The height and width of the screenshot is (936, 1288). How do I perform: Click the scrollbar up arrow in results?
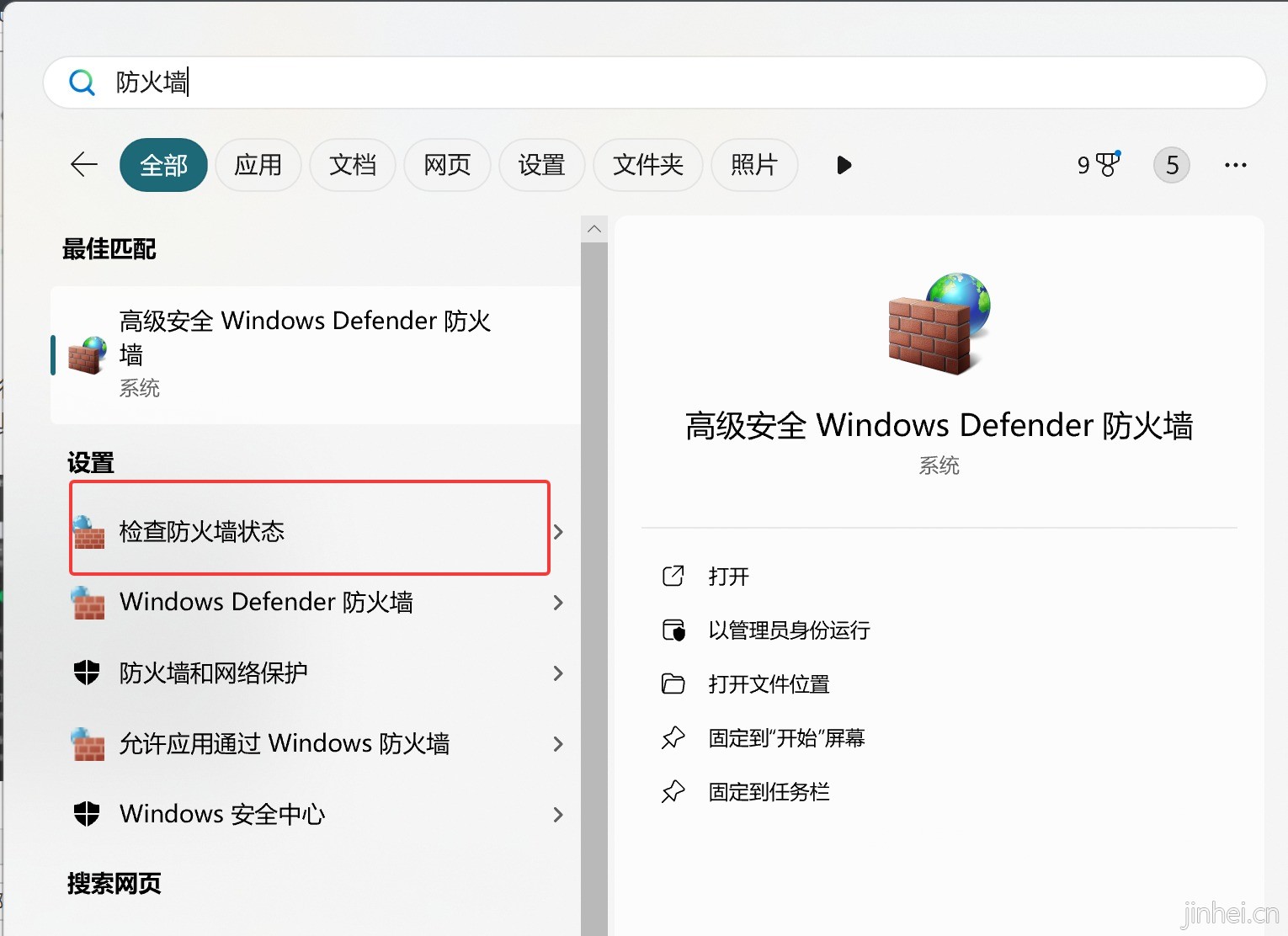pos(594,229)
